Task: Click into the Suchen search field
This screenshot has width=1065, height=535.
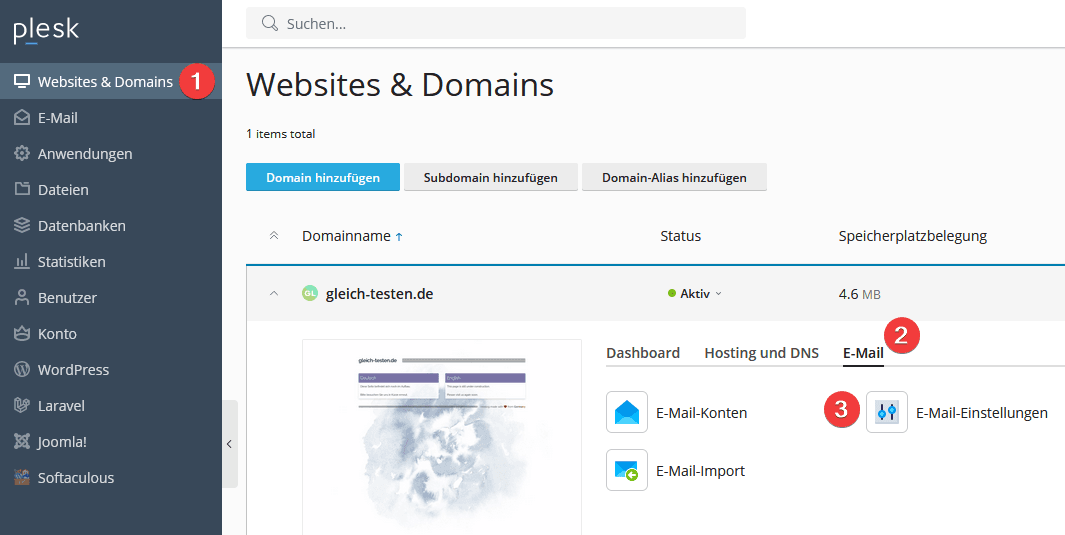Action: (x=500, y=23)
